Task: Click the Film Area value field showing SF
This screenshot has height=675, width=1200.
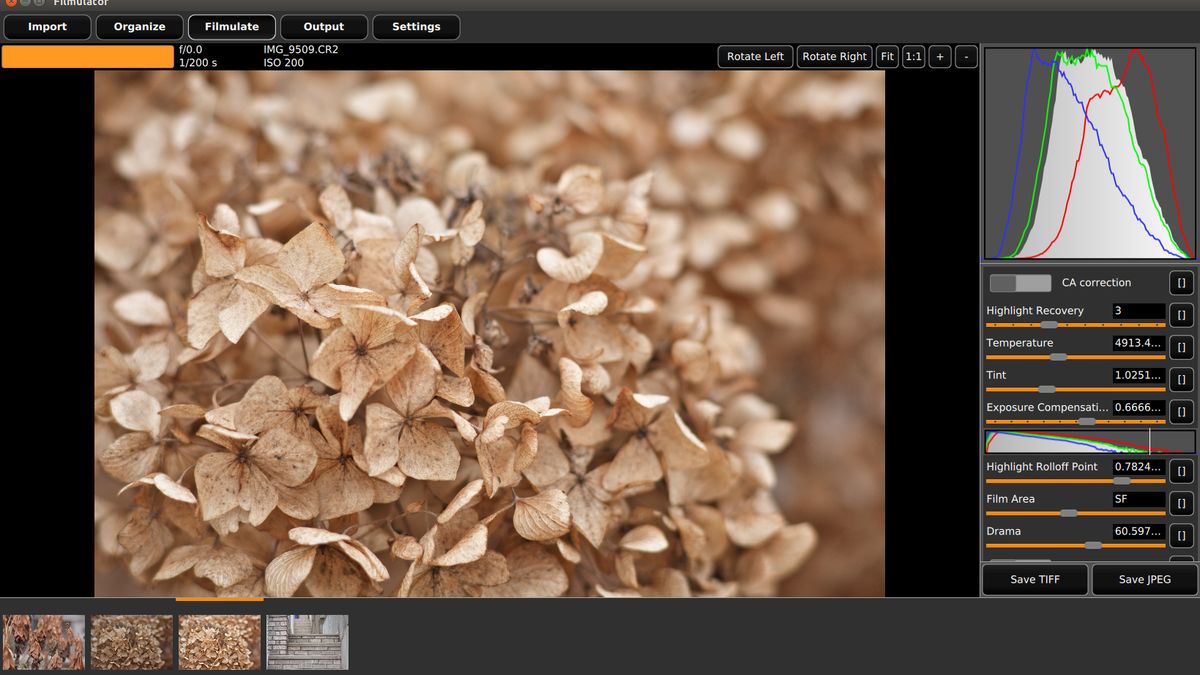Action: [1140, 499]
